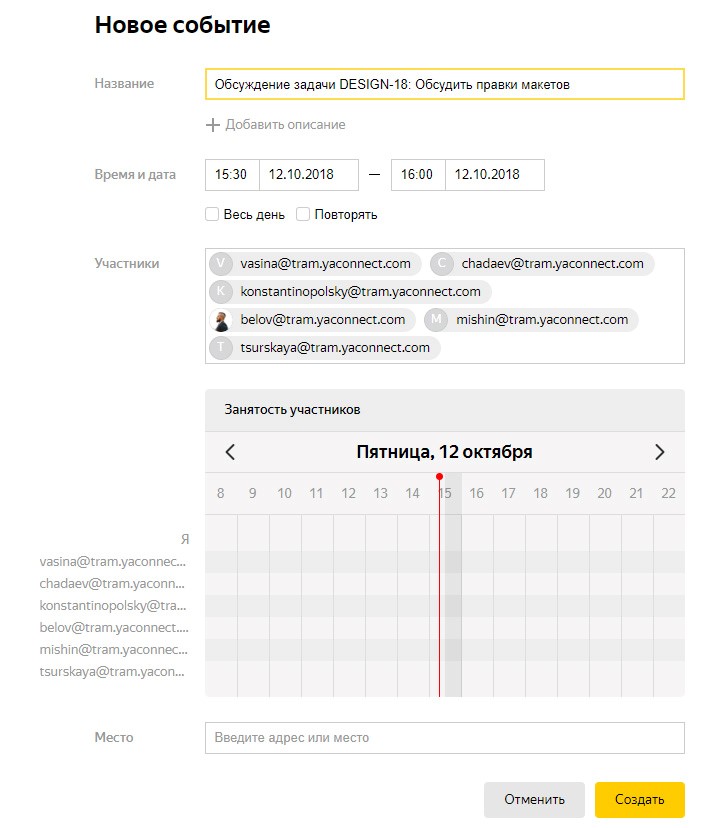Click belov@tram.yaconnect... row label in availability
724x828 pixels.
[114, 628]
